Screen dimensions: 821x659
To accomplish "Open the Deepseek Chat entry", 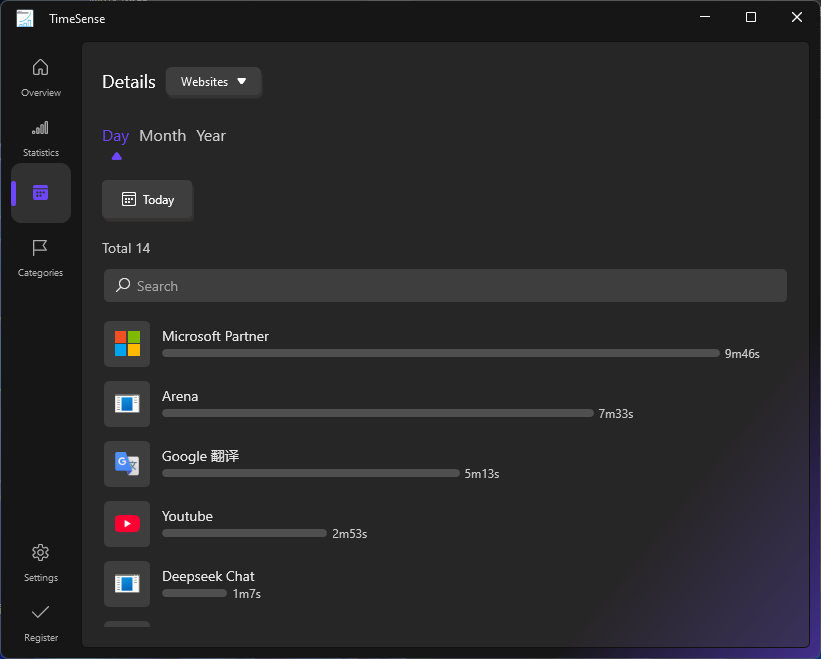I will pyautogui.click(x=445, y=584).
